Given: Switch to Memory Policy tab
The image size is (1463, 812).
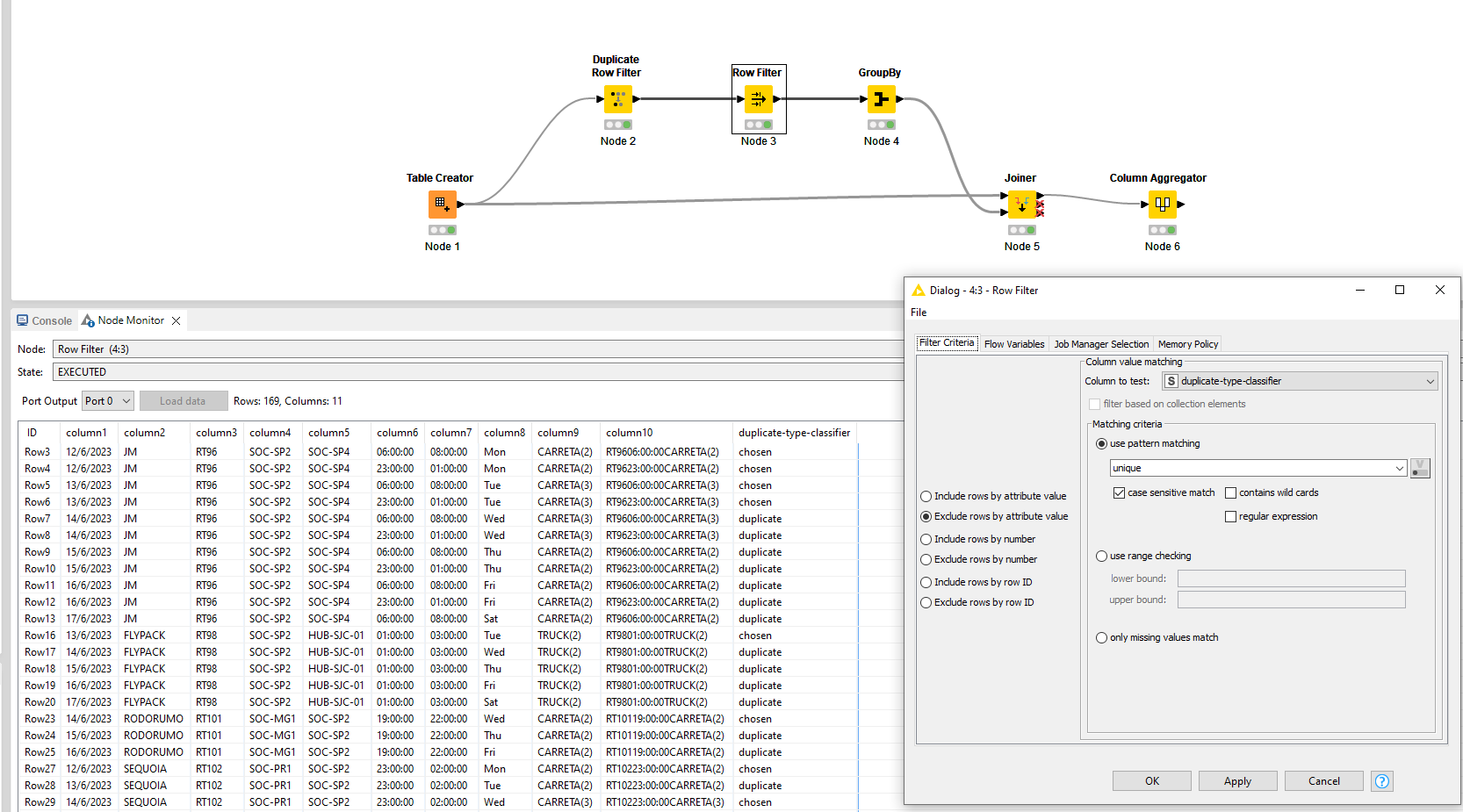Looking at the screenshot, I should [1187, 344].
